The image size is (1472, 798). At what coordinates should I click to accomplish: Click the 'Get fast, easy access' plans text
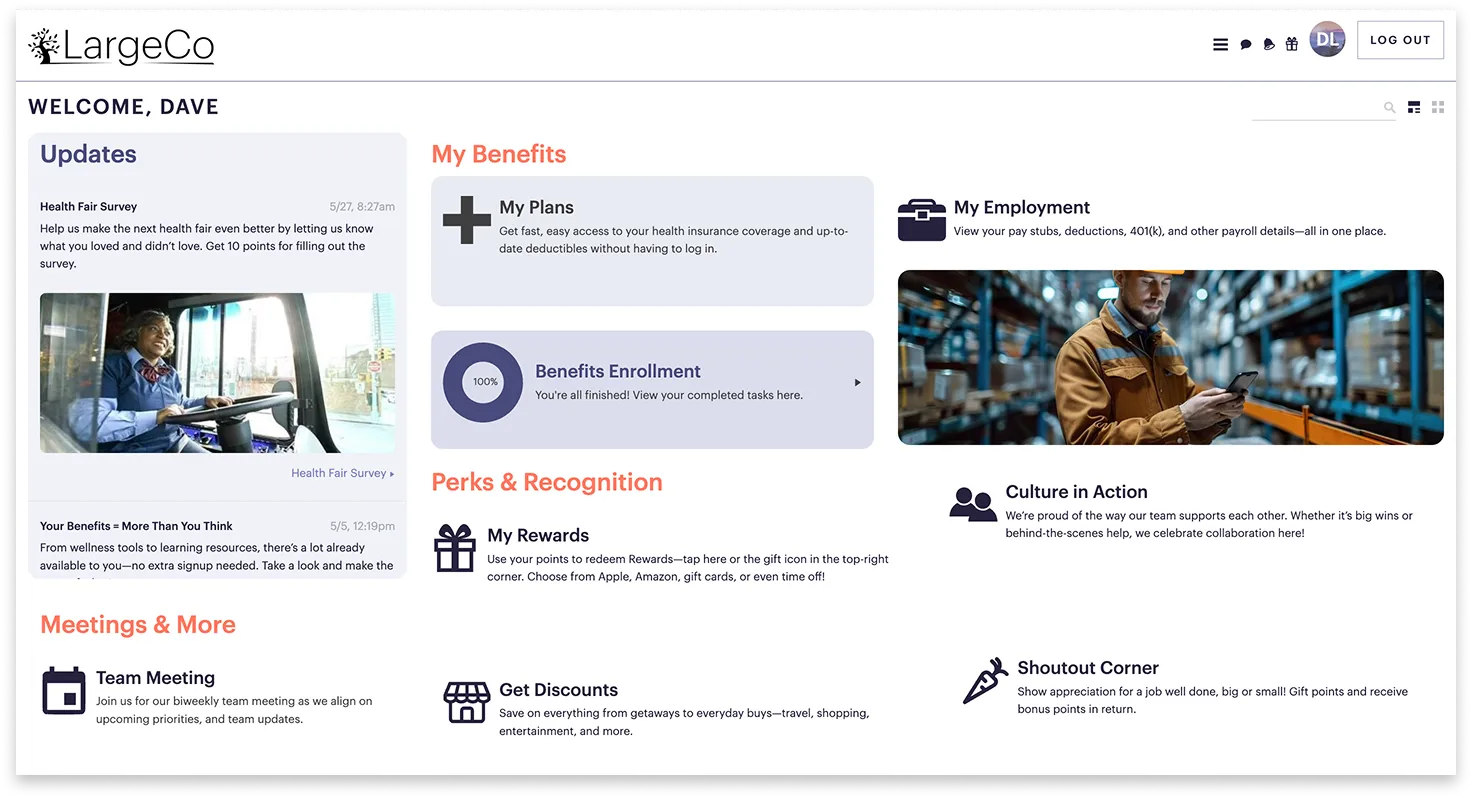click(674, 240)
